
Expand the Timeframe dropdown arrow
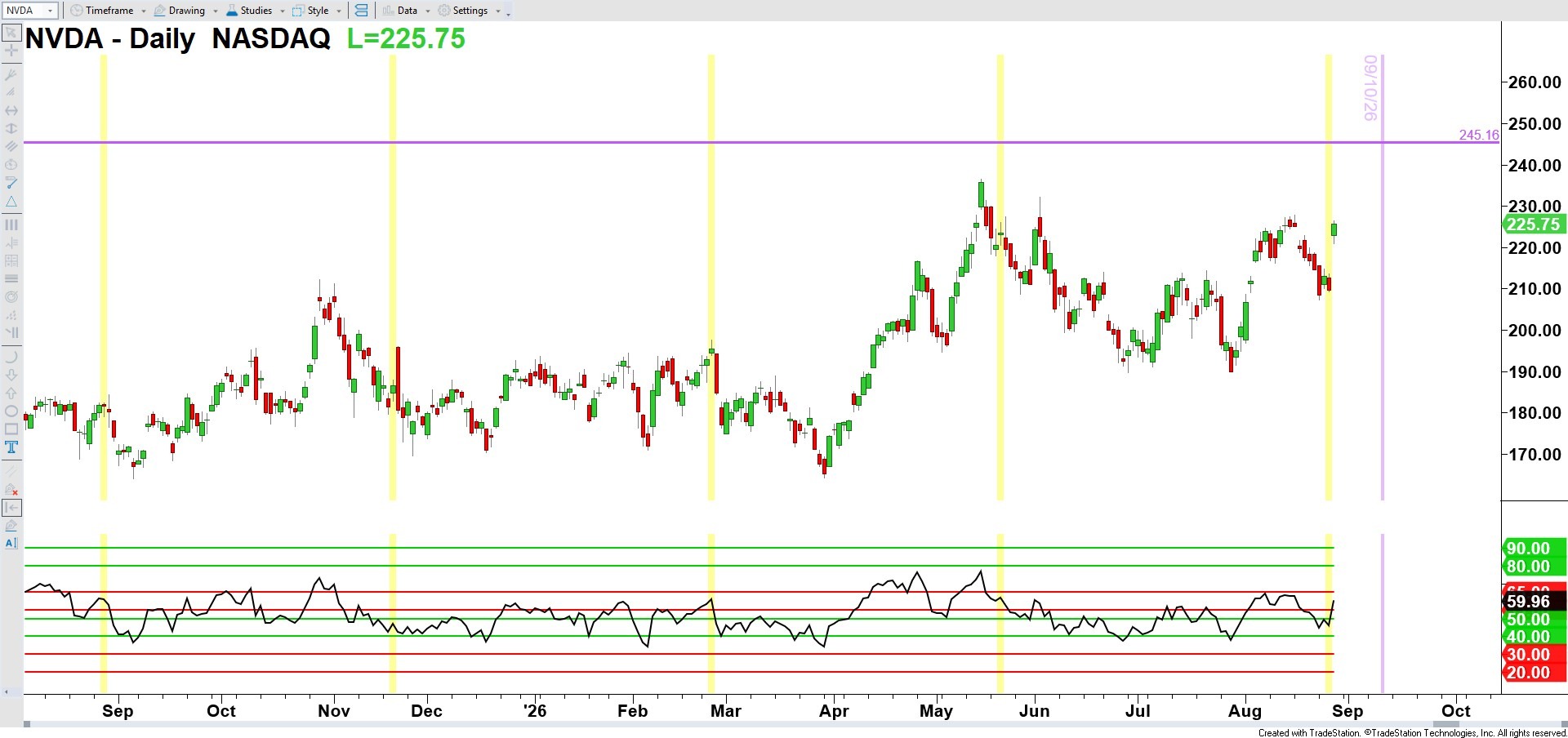pyautogui.click(x=143, y=11)
